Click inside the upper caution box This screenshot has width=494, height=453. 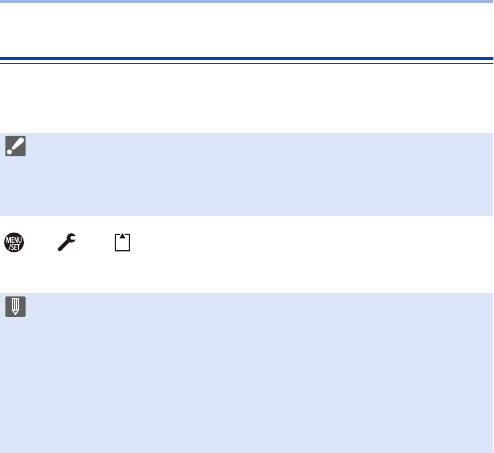[247, 174]
